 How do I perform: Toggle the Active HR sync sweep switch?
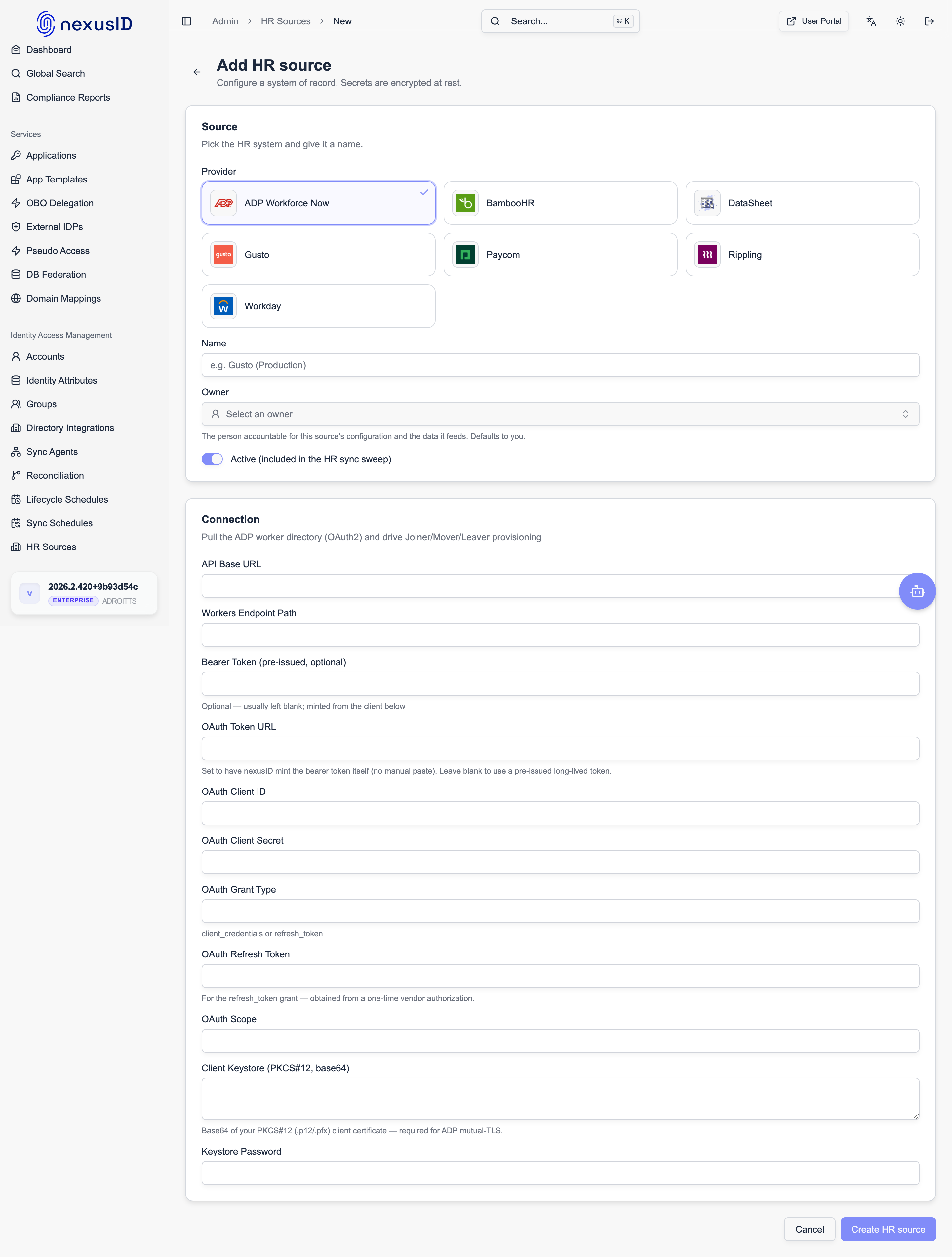click(212, 459)
